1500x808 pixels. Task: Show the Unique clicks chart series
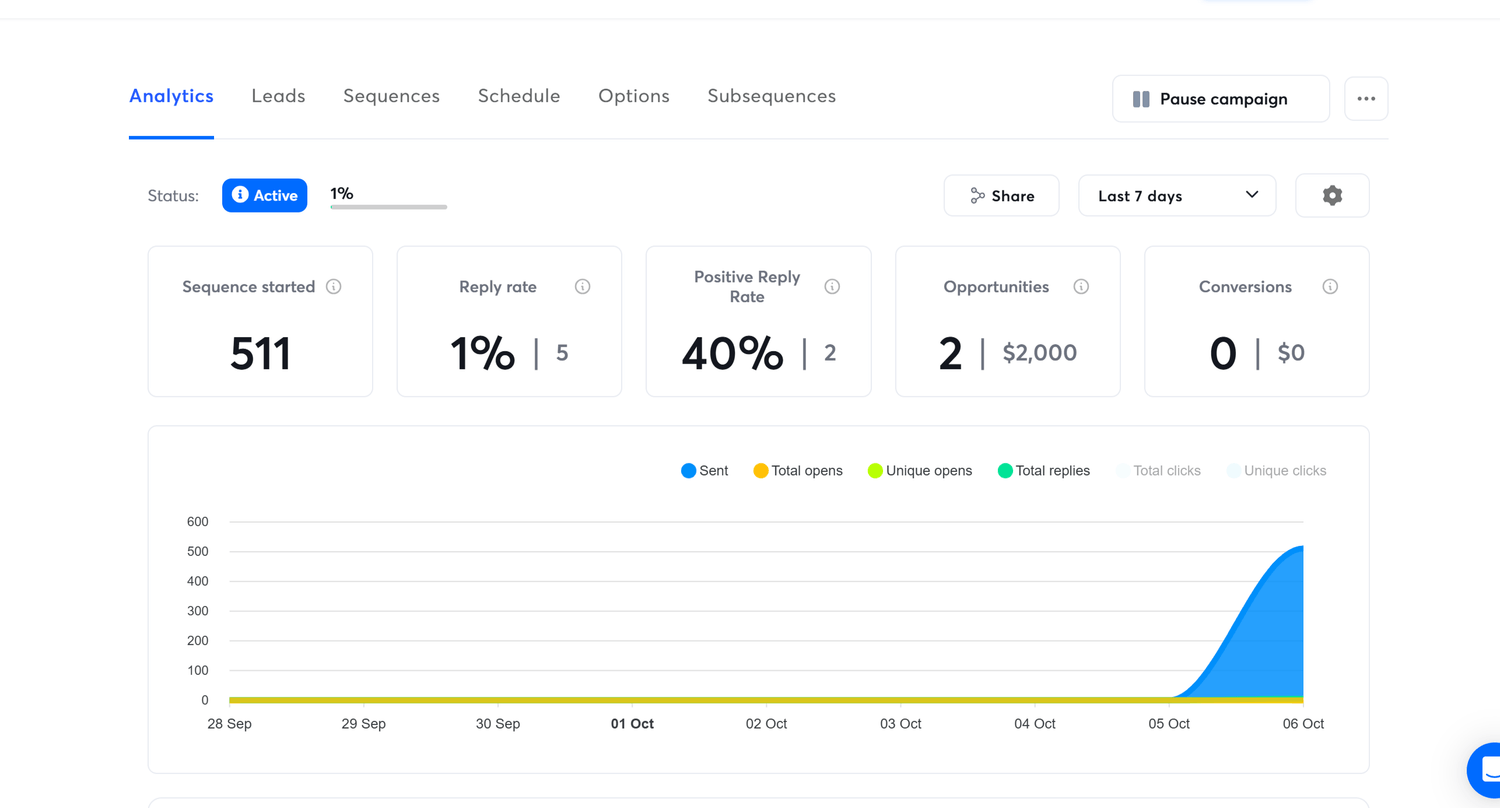coord(1276,471)
